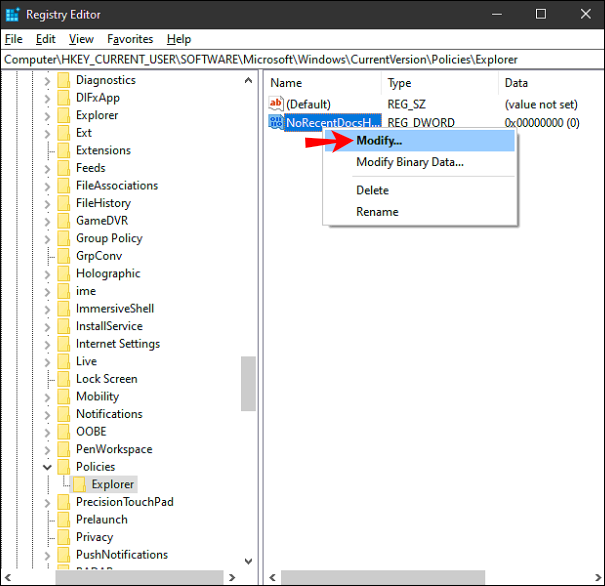605x586 pixels.
Task: Click the Policies folder icon
Action: [x=64, y=467]
